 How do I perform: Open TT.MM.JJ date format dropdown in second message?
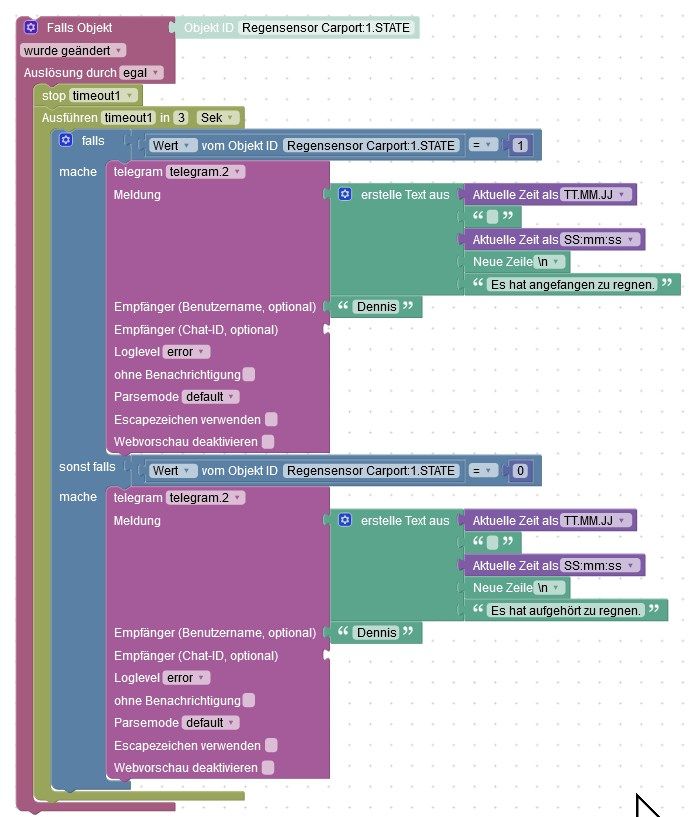click(x=596, y=521)
